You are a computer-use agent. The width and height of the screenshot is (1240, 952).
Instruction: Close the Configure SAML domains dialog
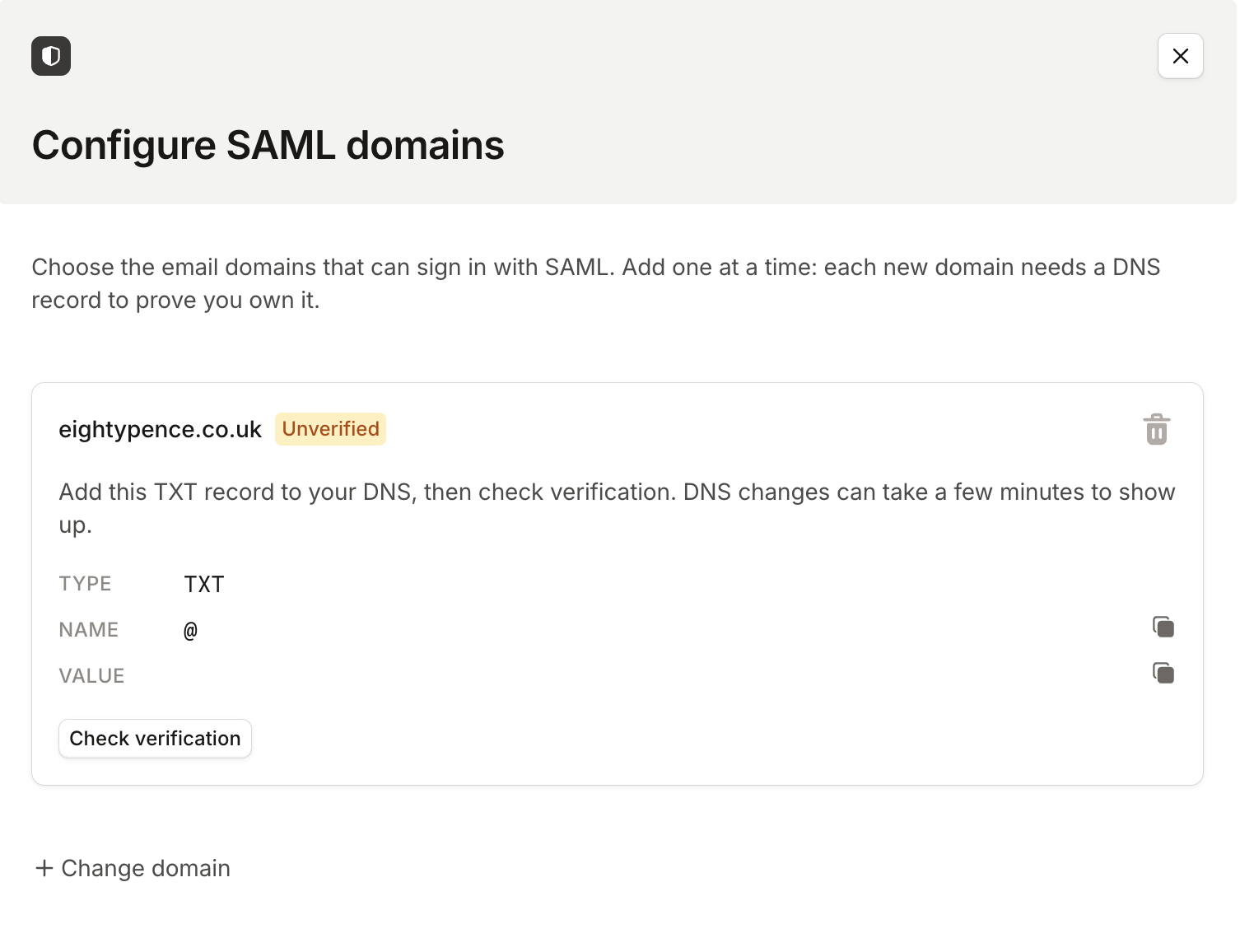click(1180, 56)
